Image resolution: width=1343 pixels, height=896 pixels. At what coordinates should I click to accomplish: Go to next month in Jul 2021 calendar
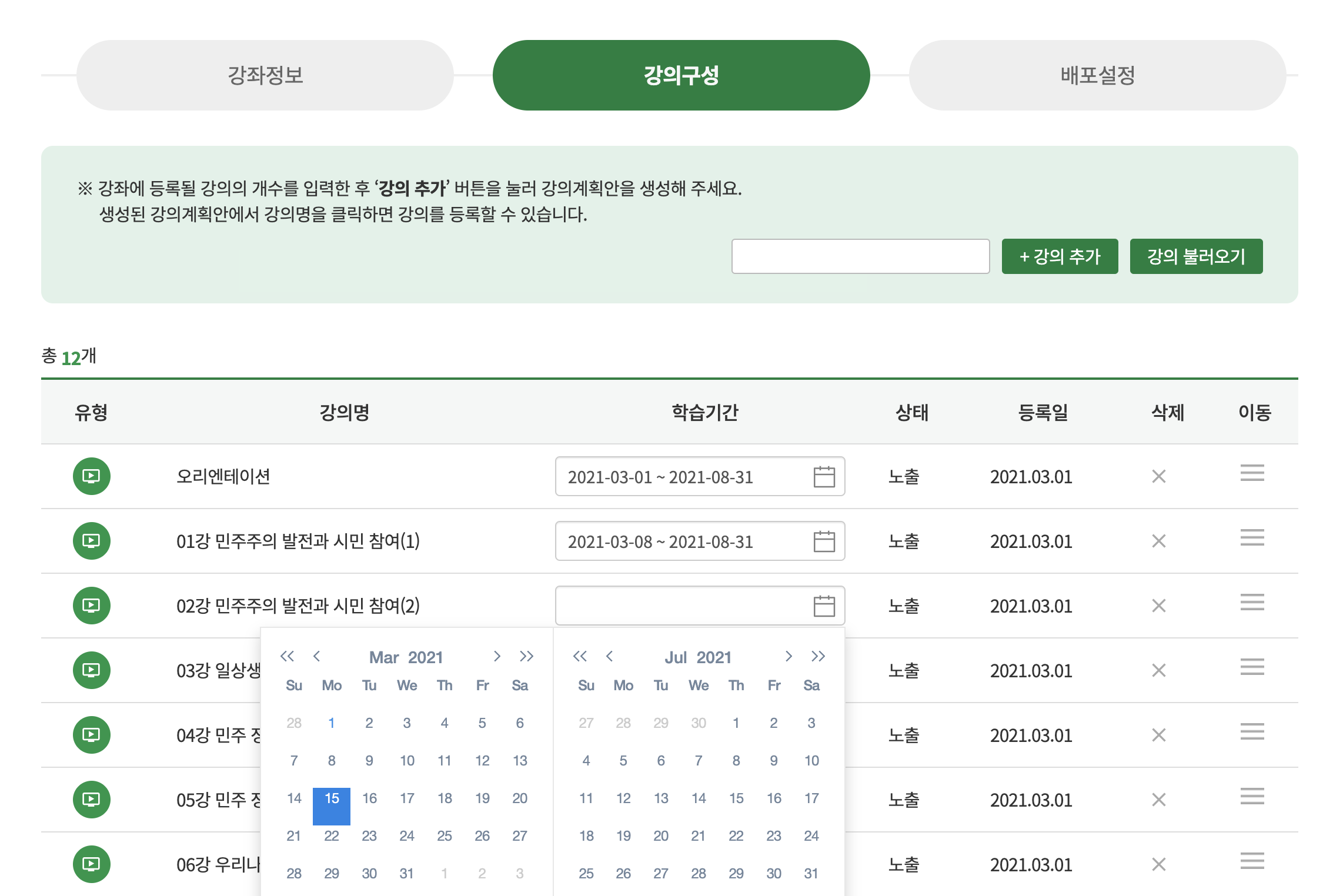click(x=789, y=656)
